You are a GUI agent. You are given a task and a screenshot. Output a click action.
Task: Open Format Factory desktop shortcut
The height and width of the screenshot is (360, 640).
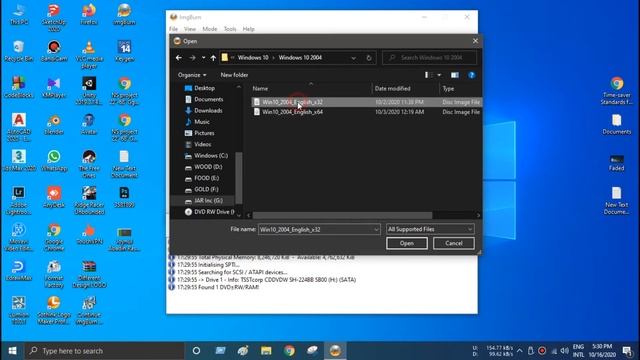(x=54, y=273)
